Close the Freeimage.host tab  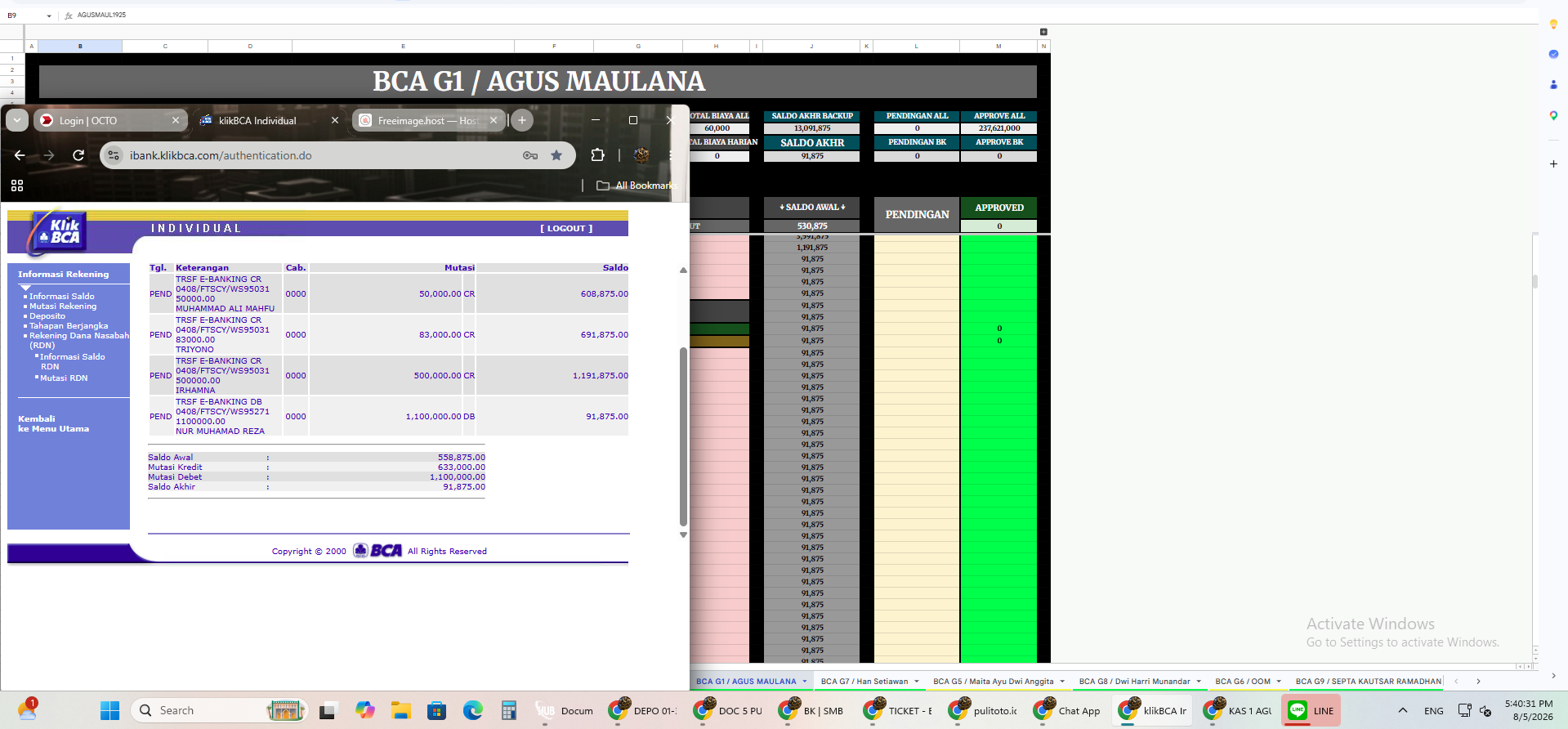pos(494,120)
